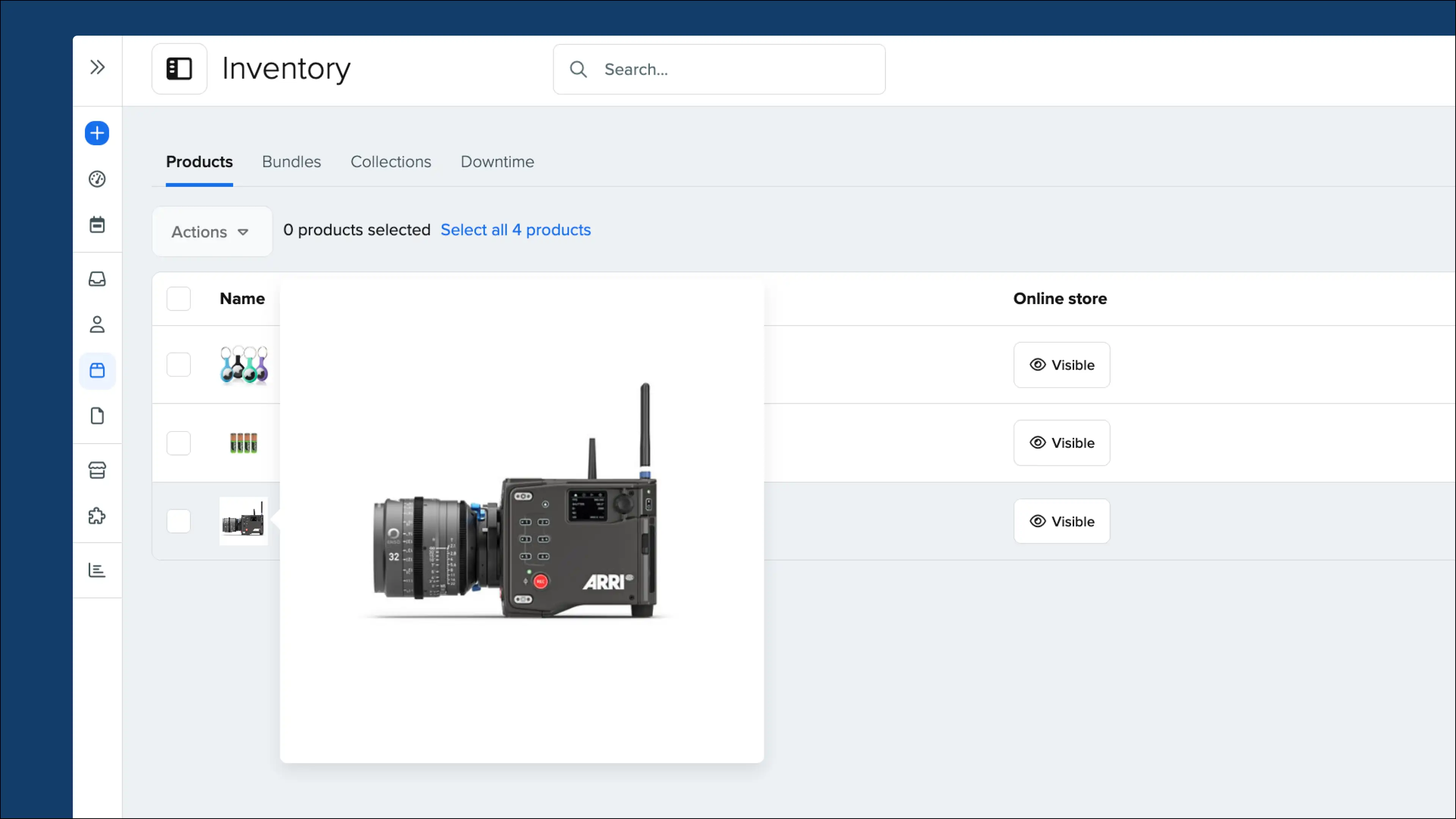The width and height of the screenshot is (1456, 819).
Task: Open the reports bar-chart icon
Action: click(x=97, y=570)
